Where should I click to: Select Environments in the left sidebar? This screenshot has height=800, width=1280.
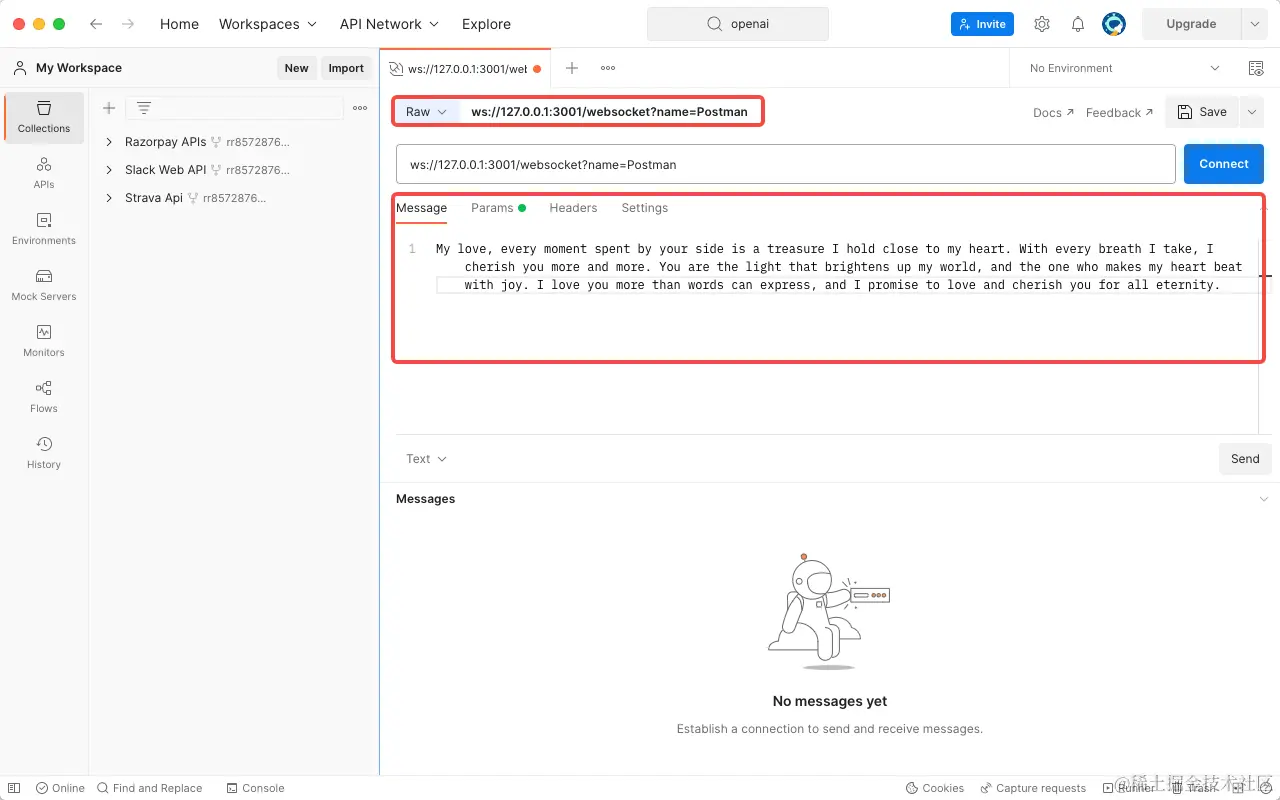pos(43,230)
